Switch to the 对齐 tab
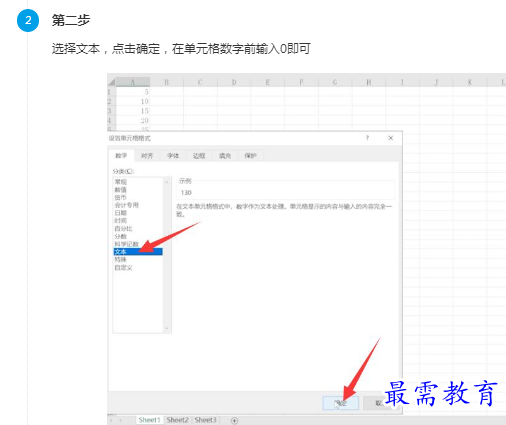Screen dimensions: 506x425 [x=147, y=156]
